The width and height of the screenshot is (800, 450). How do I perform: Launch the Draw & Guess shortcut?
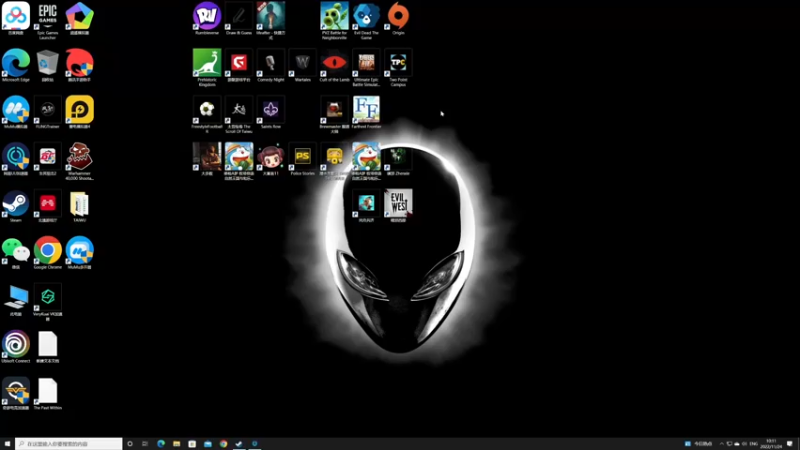(239, 18)
